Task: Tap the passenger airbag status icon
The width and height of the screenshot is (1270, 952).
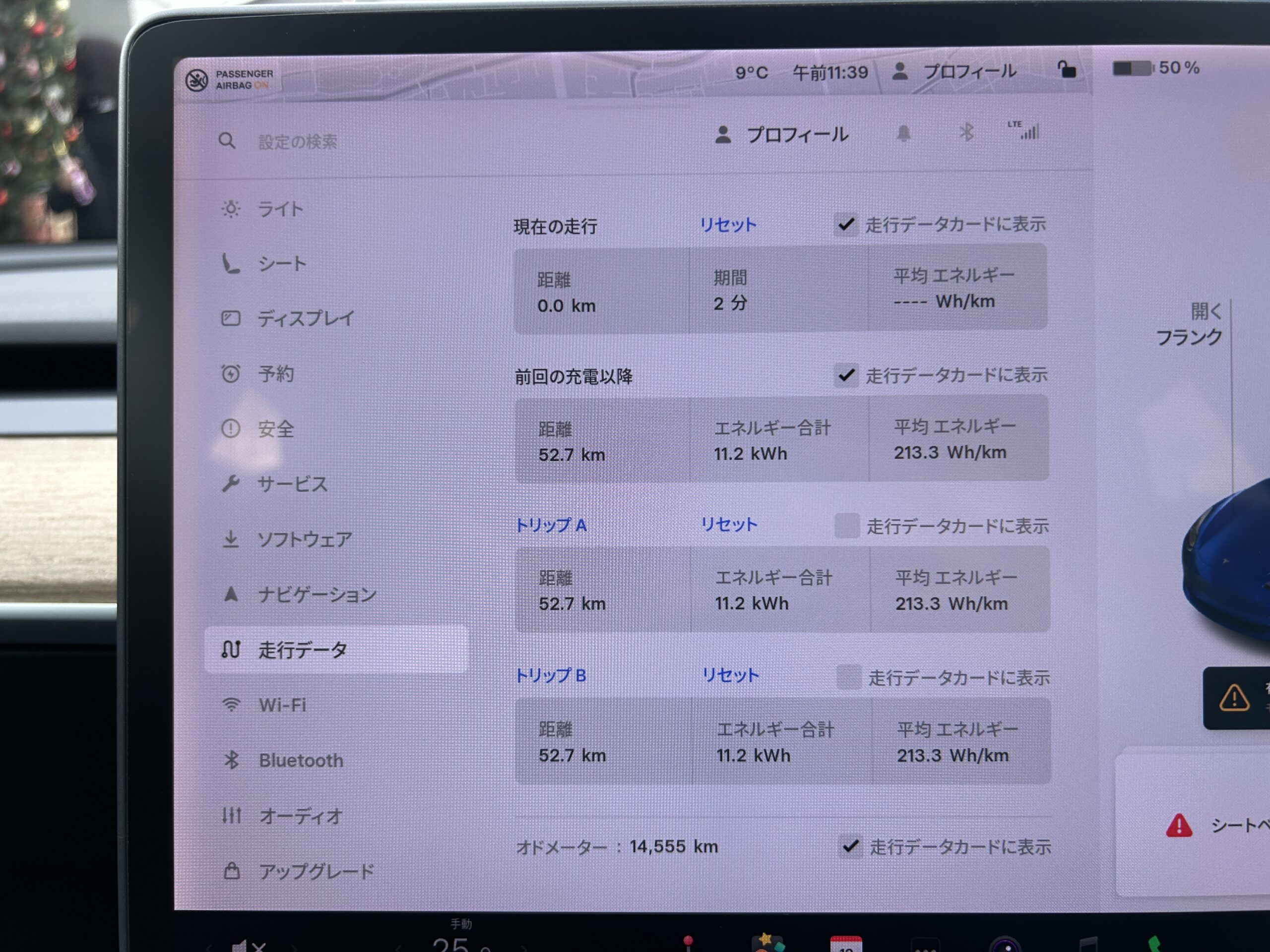Action: pos(197,80)
